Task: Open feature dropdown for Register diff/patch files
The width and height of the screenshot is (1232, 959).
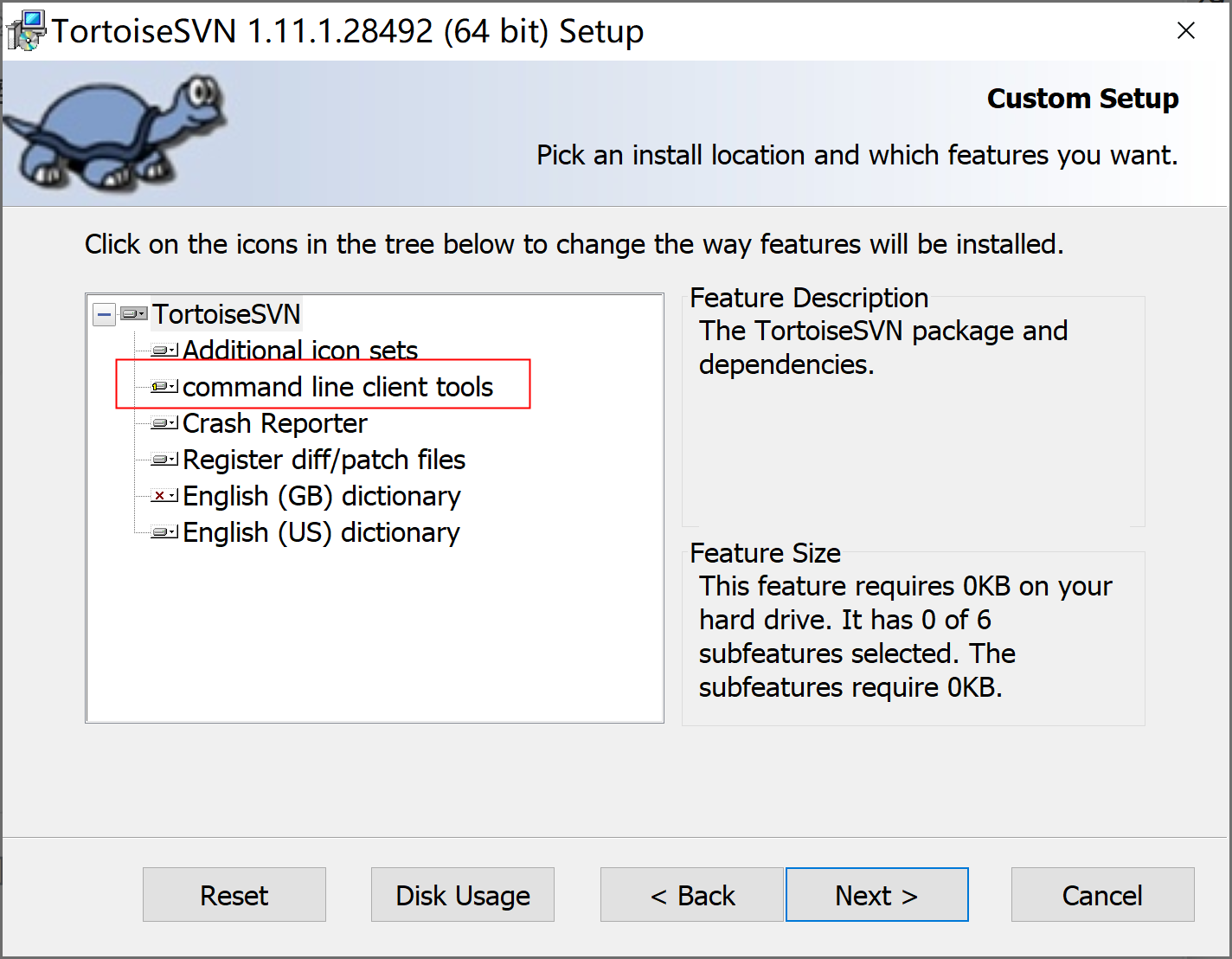Action: (x=164, y=460)
